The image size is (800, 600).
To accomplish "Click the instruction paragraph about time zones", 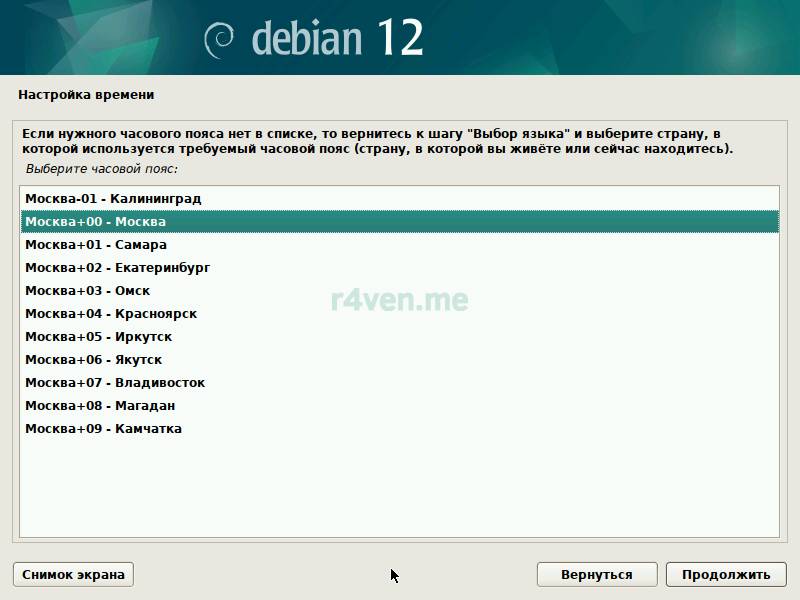I will tap(380, 141).
